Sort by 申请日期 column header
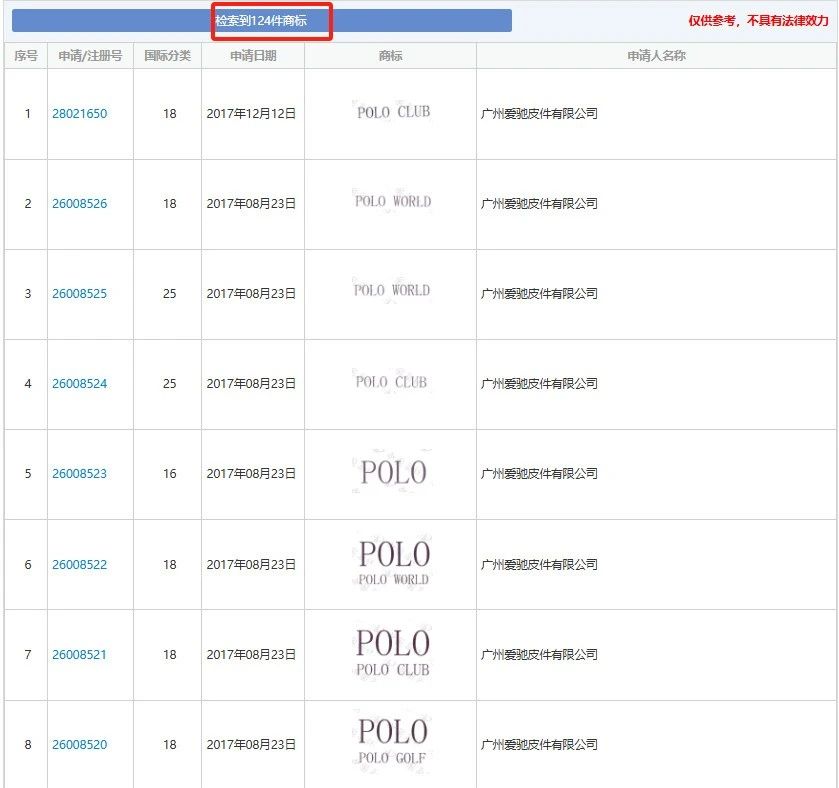 click(253, 56)
